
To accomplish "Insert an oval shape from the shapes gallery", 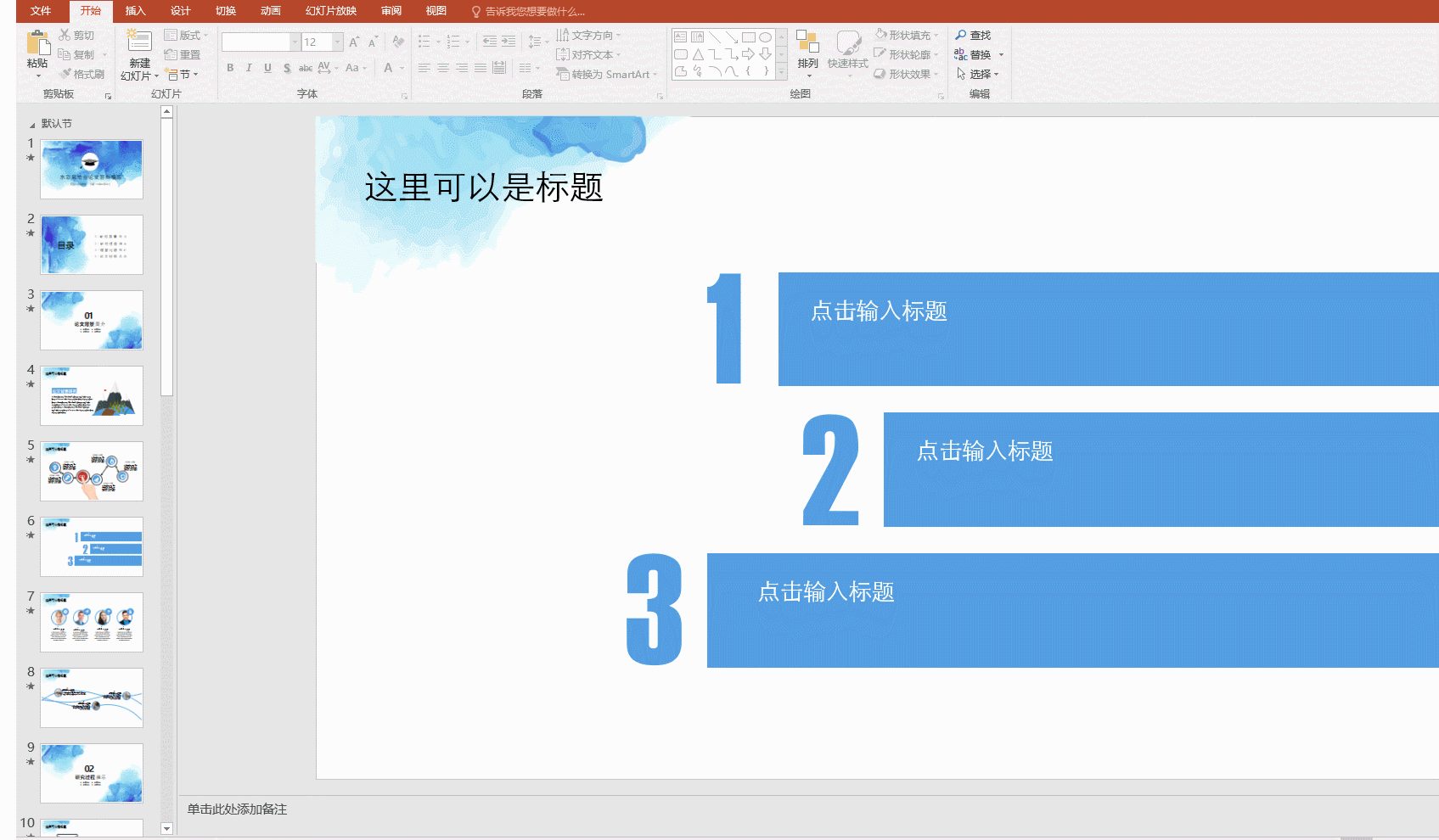I will pos(764,36).
